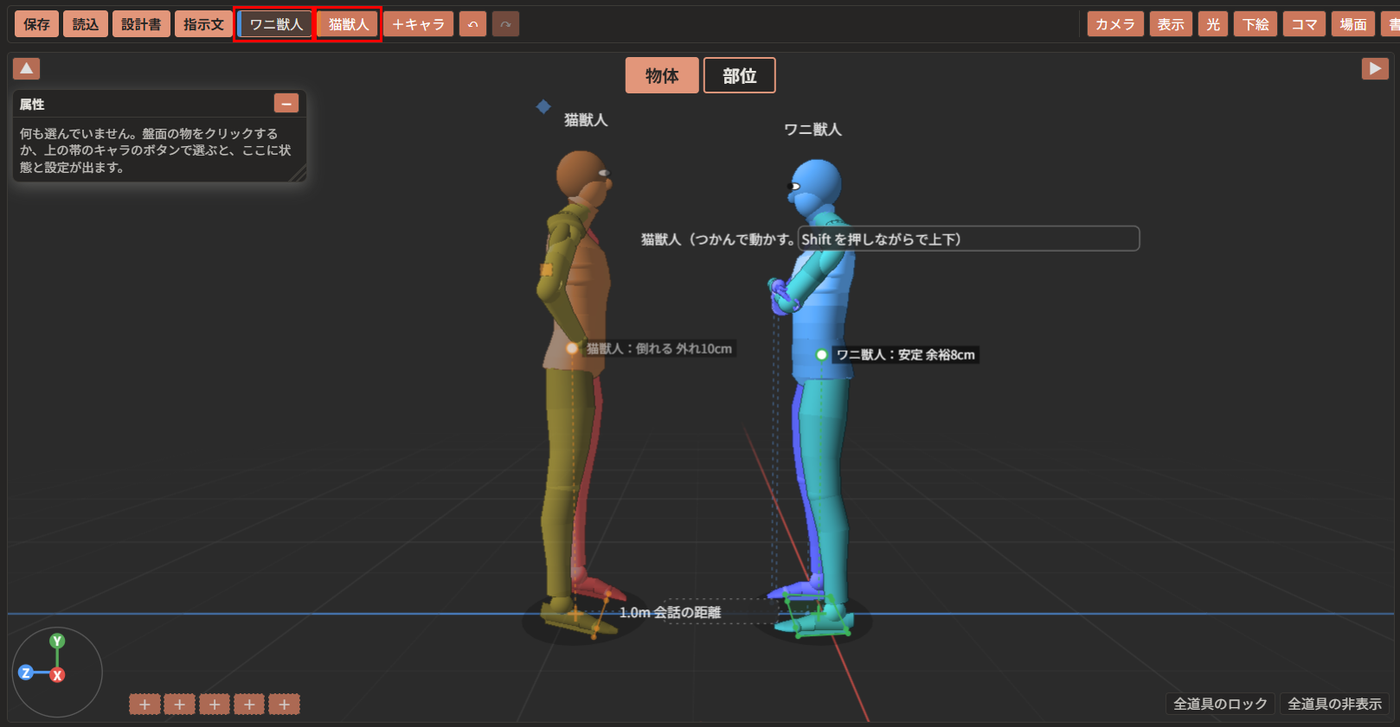The height and width of the screenshot is (727, 1400).
Task: Click the blue Z axis on the view gizmo
Action: (26, 672)
